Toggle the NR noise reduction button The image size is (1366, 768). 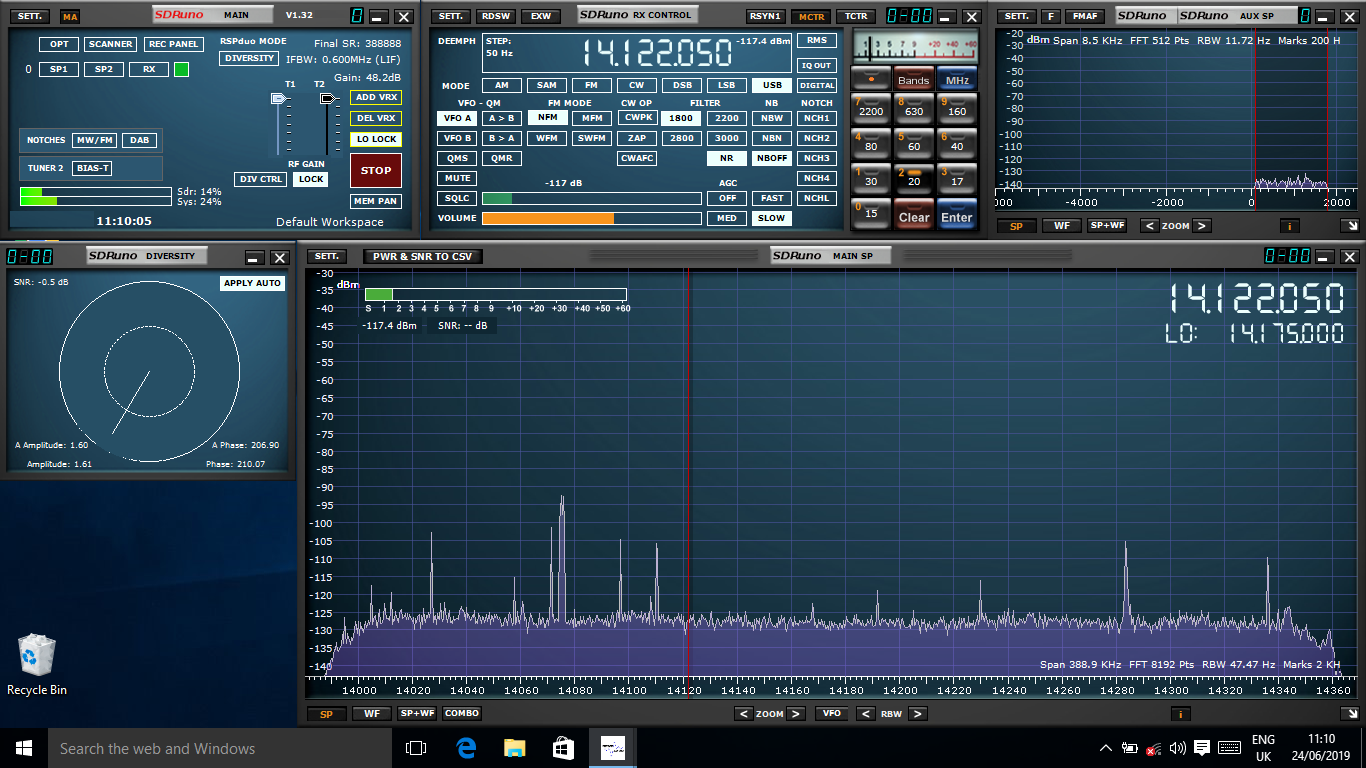pyautogui.click(x=727, y=158)
